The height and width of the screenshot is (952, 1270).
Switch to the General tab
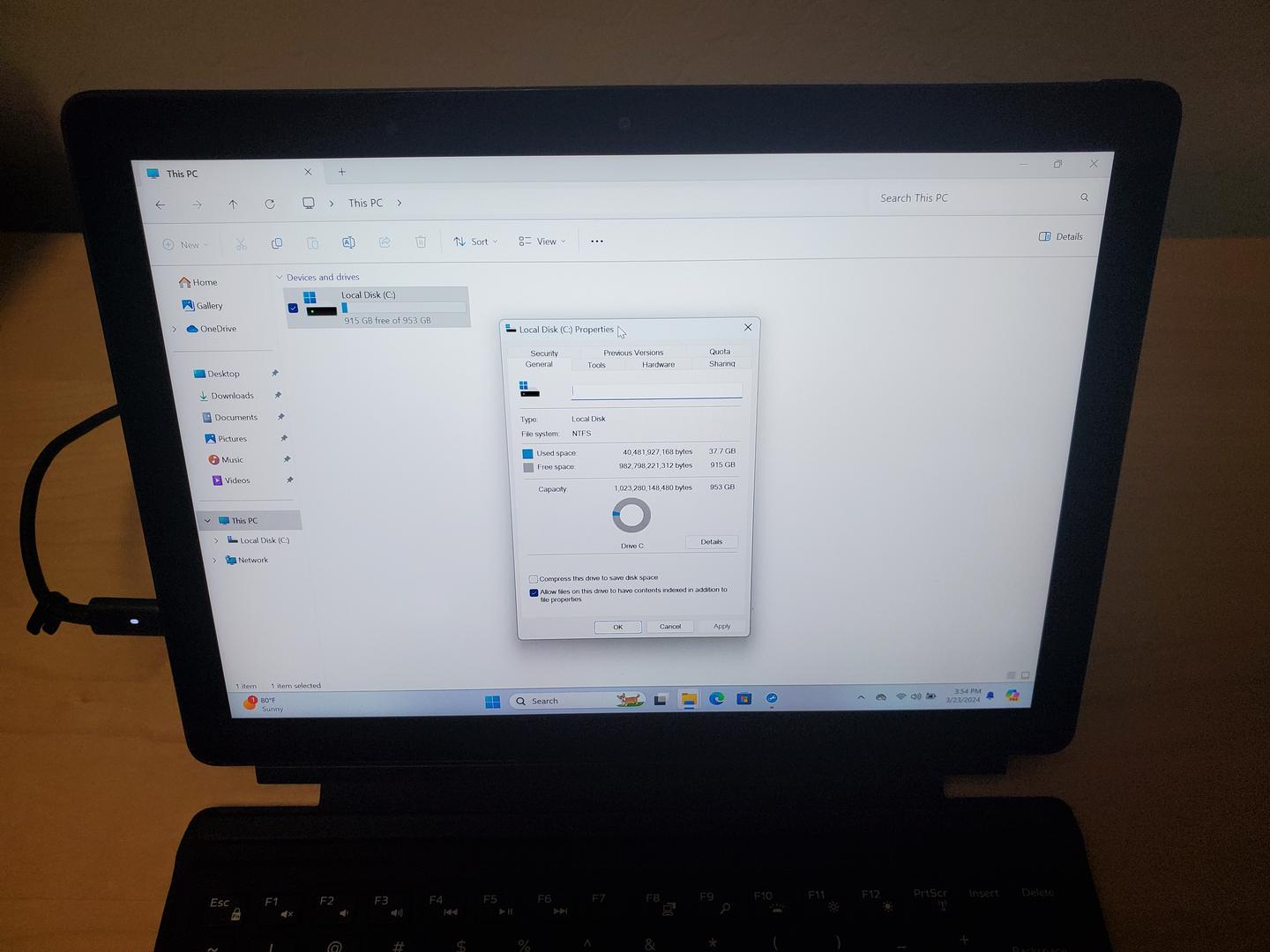coord(539,364)
